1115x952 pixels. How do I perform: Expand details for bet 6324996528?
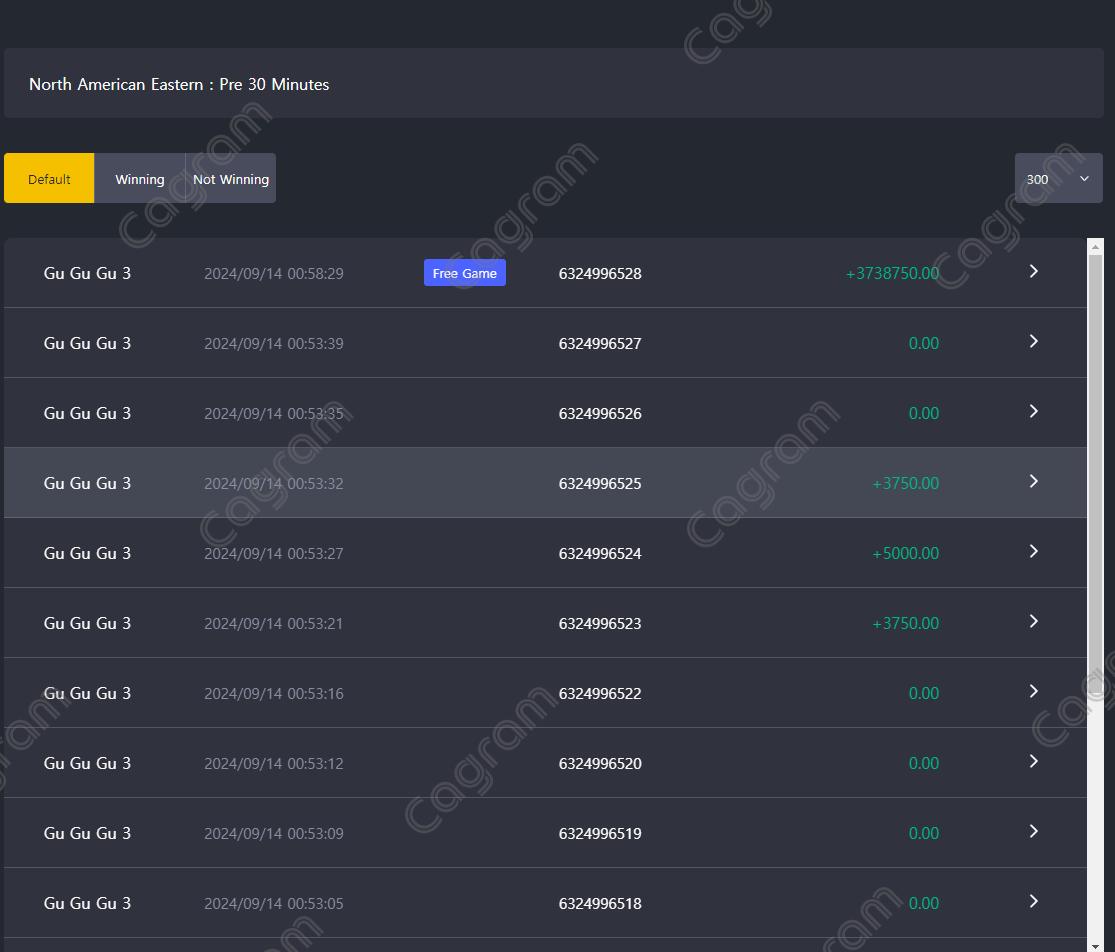click(x=1034, y=272)
